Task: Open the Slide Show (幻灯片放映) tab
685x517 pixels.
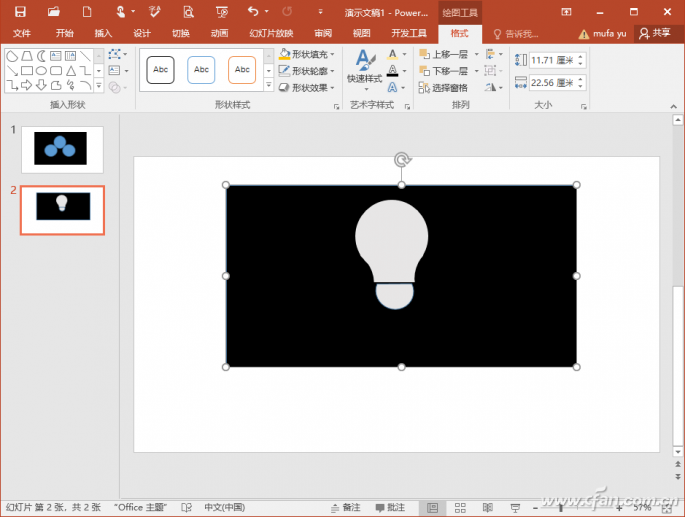Action: tap(271, 33)
